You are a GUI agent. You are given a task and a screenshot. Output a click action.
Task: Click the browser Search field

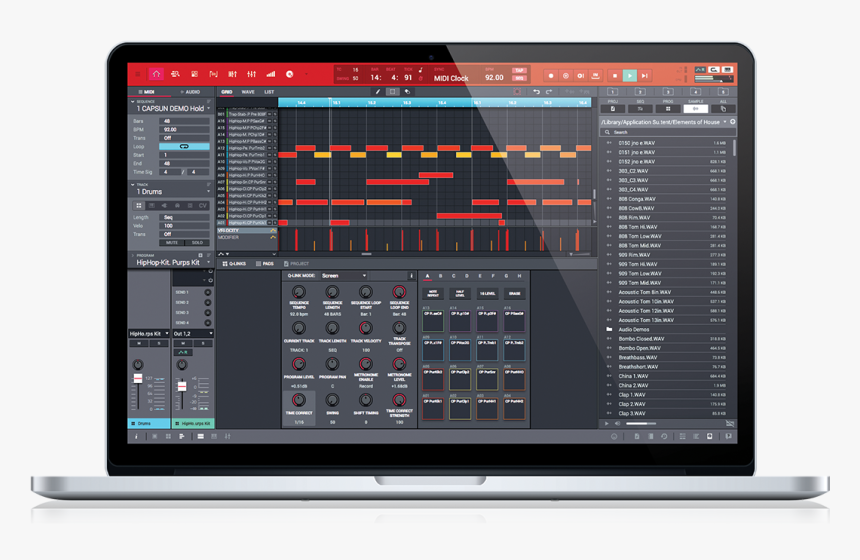(667, 132)
